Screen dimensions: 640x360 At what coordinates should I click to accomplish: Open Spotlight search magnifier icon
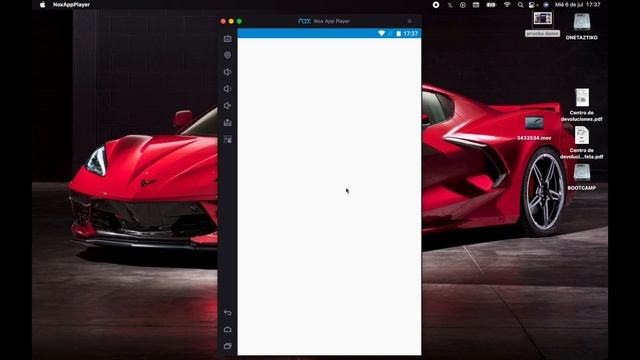520,5
